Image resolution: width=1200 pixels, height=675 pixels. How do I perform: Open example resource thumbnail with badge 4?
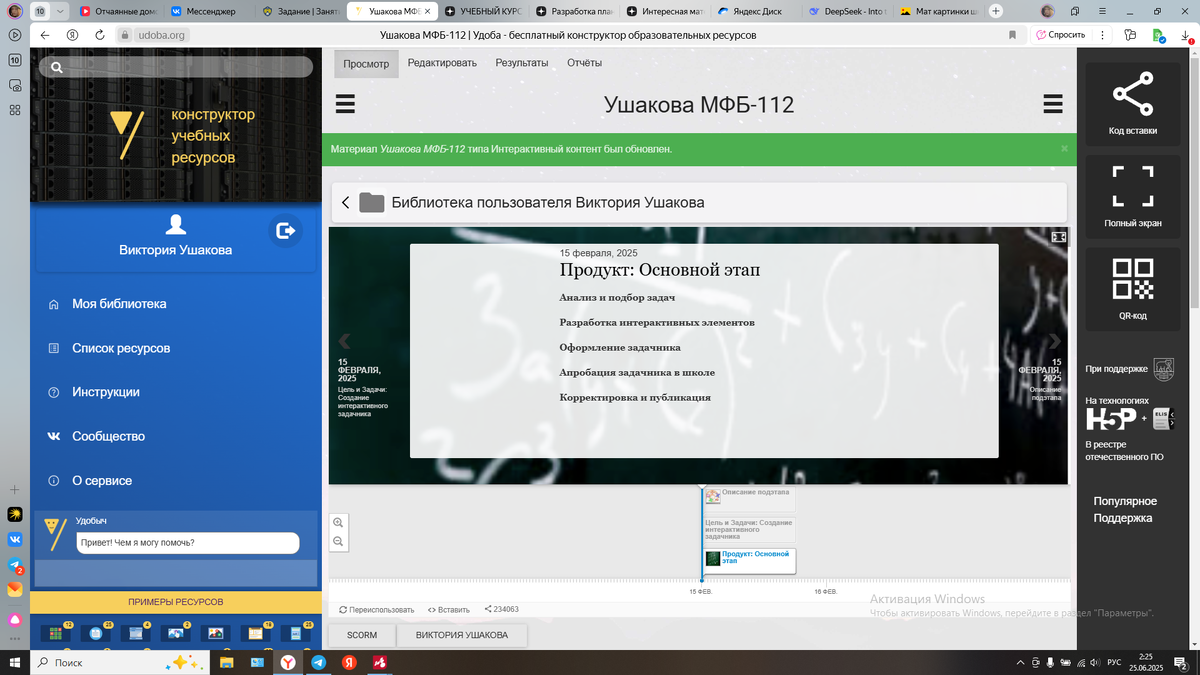(x=134, y=633)
